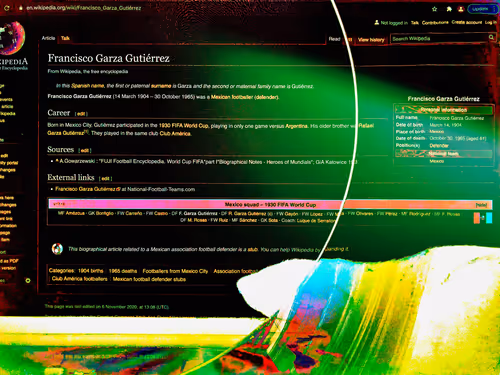Screen dimensions: 500x375
Task: Open the browser extensions puzzle icon
Action: (x=449, y=9)
